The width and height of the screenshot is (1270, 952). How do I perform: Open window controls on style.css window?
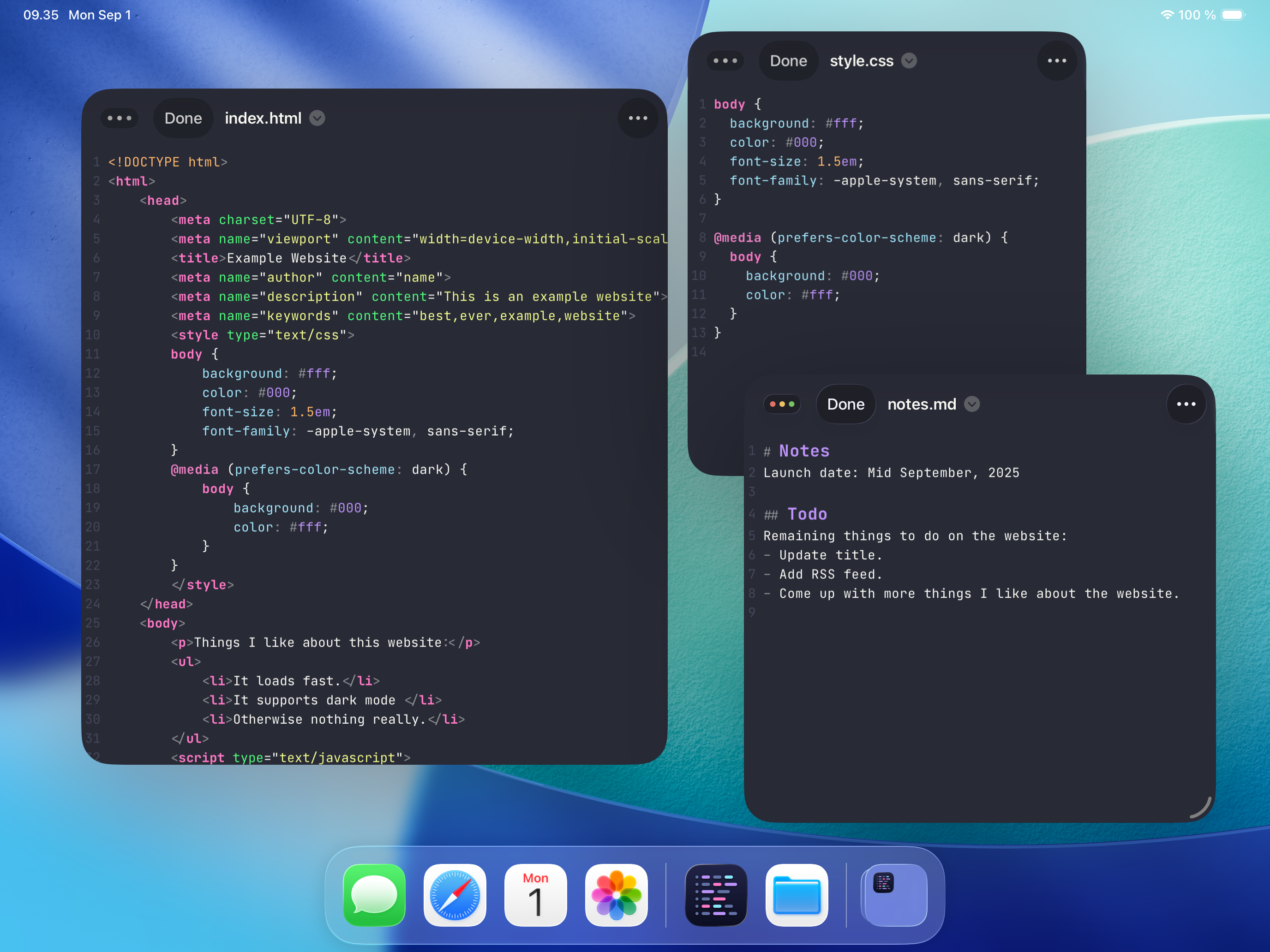click(x=725, y=61)
